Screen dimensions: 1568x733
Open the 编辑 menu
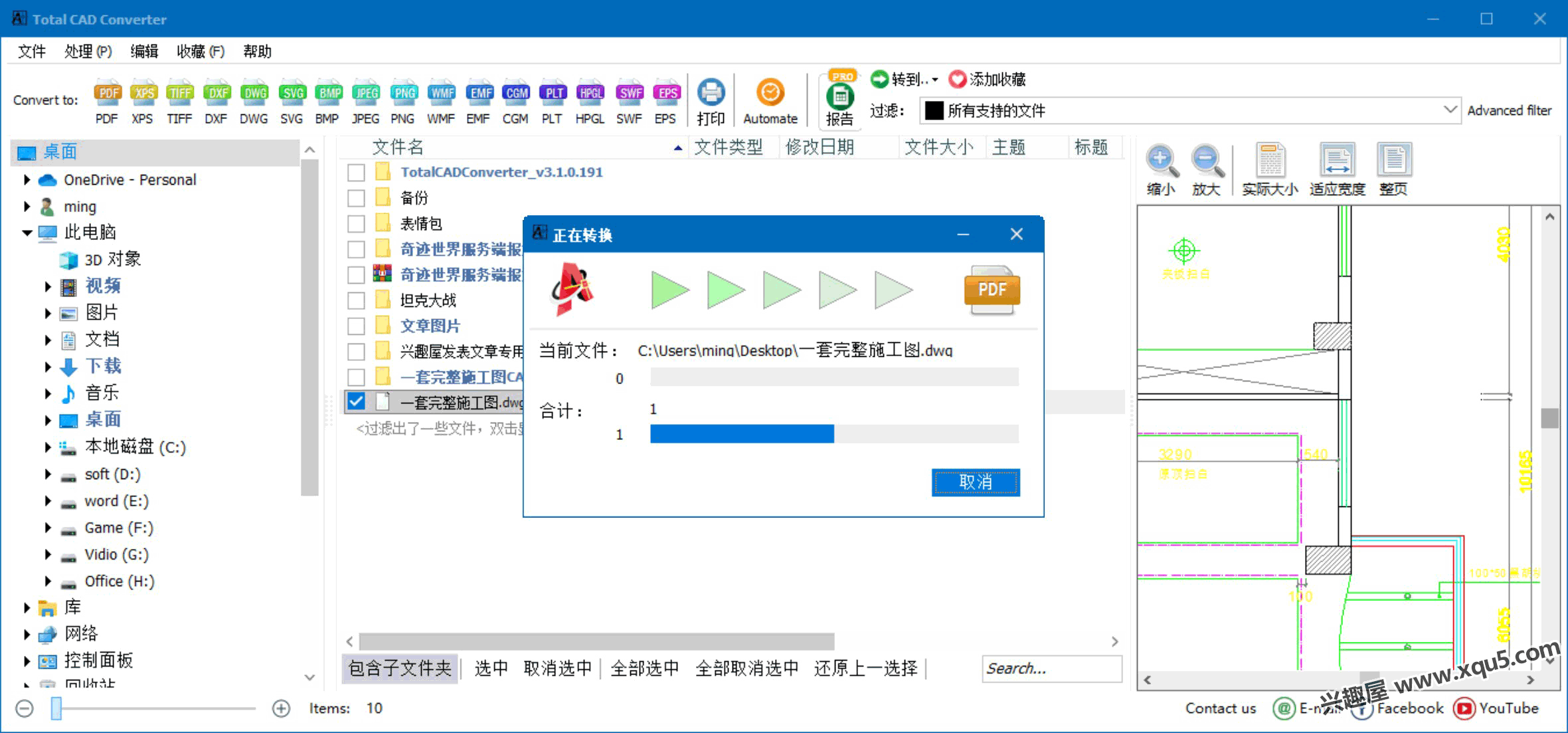(144, 51)
